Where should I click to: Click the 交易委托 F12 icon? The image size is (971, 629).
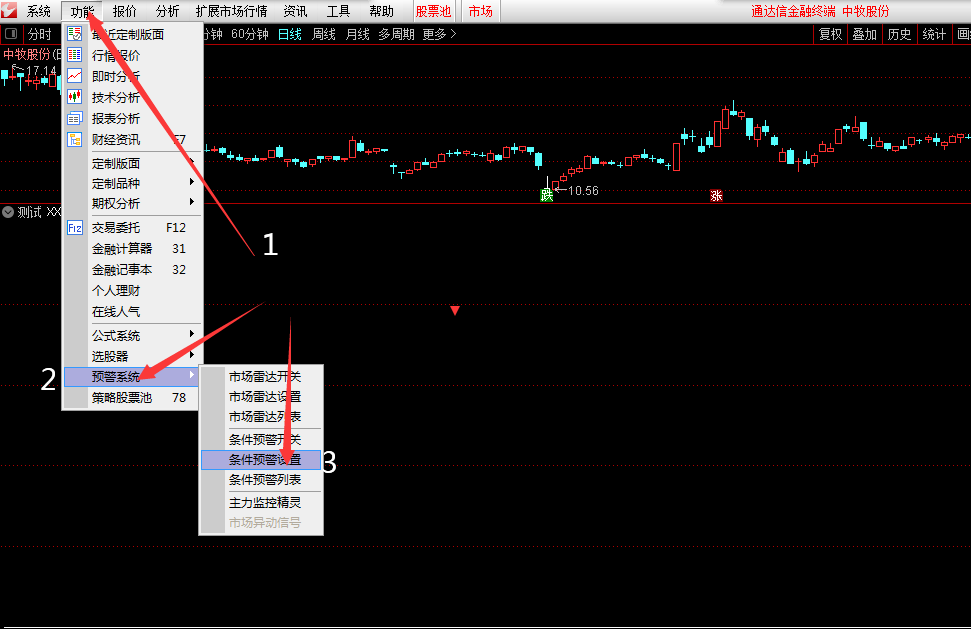point(74,227)
